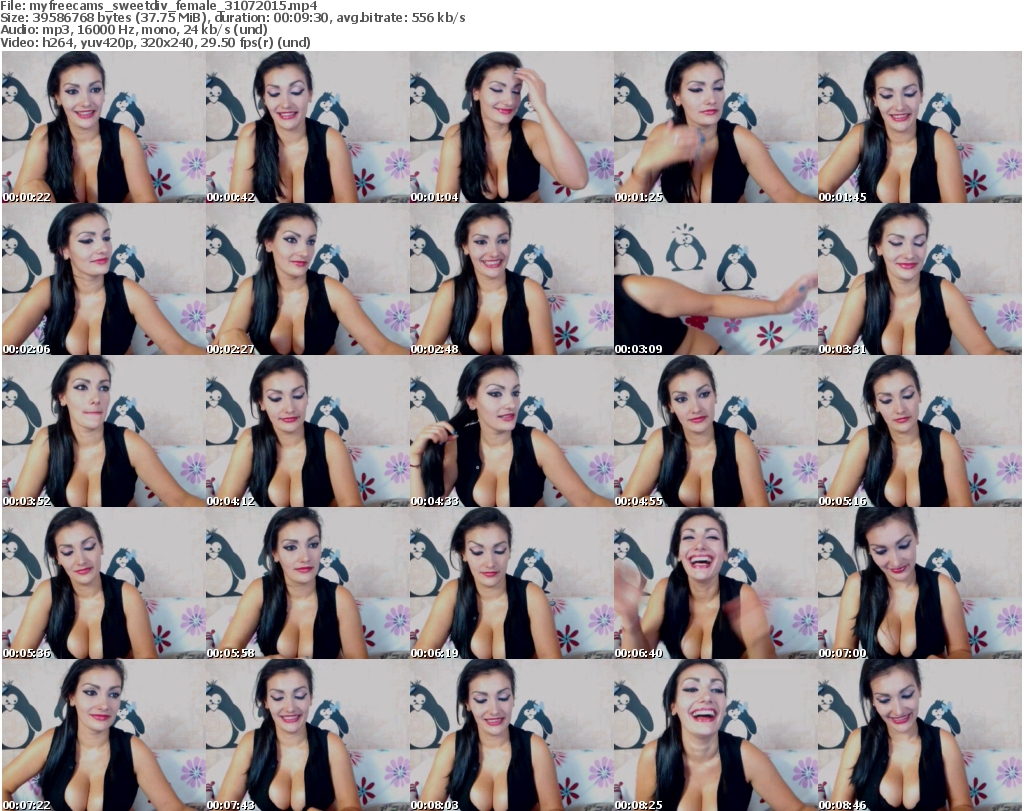The width and height of the screenshot is (1024, 811).
Task: Select the thumbnail timestamped 00:01:45
Action: tap(920, 127)
